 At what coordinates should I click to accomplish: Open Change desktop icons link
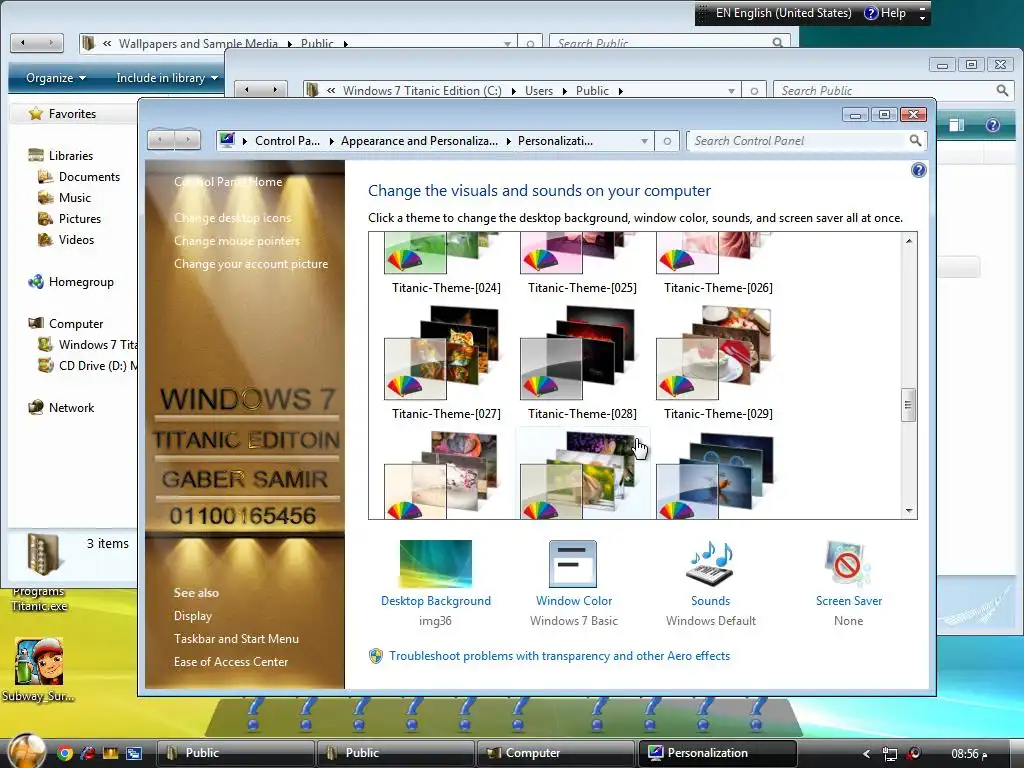pyautogui.click(x=232, y=217)
